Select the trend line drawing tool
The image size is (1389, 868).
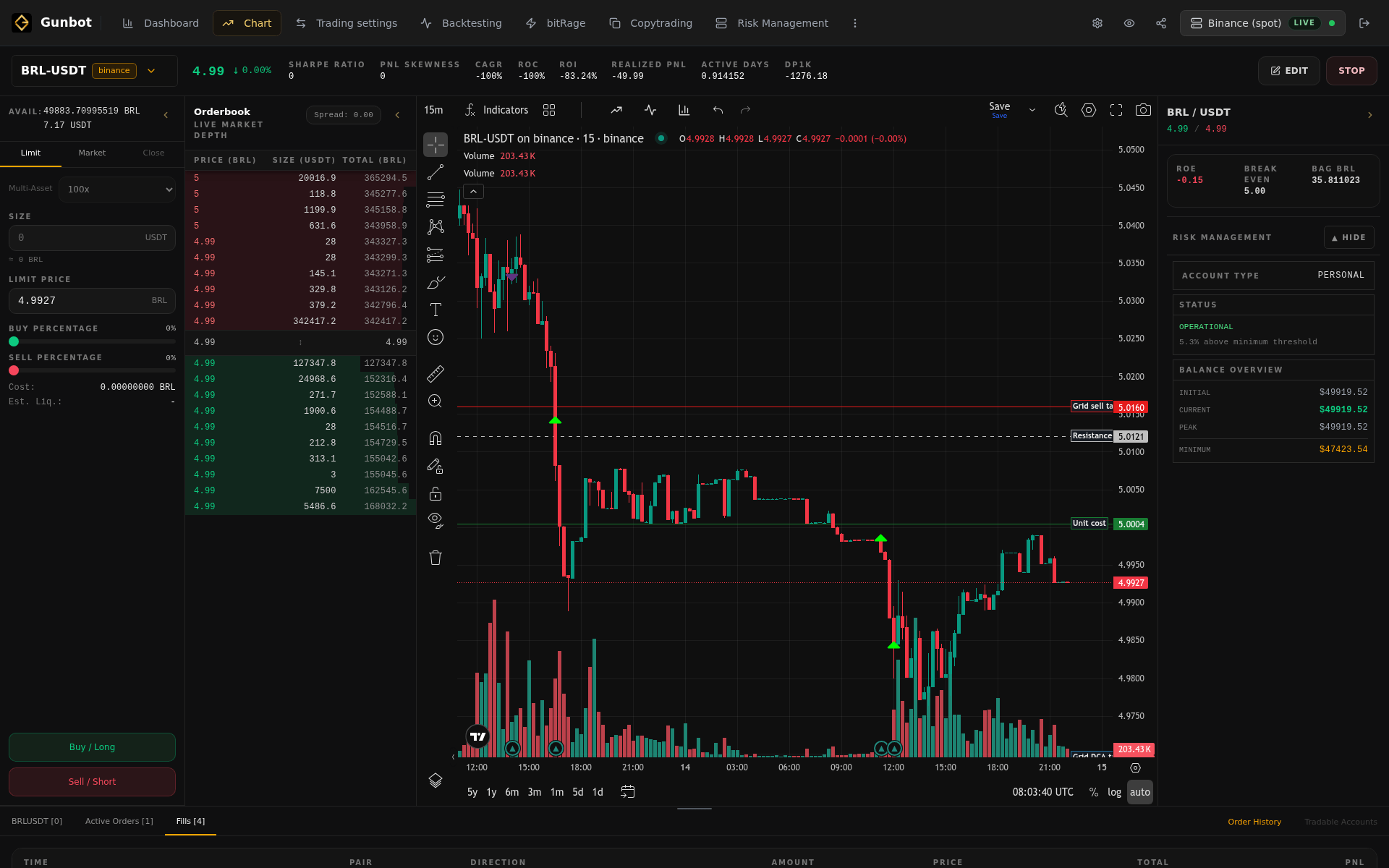coord(436,172)
